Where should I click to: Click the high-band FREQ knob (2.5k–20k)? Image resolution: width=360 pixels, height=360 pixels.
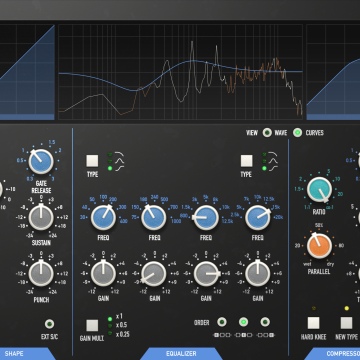click(258, 218)
